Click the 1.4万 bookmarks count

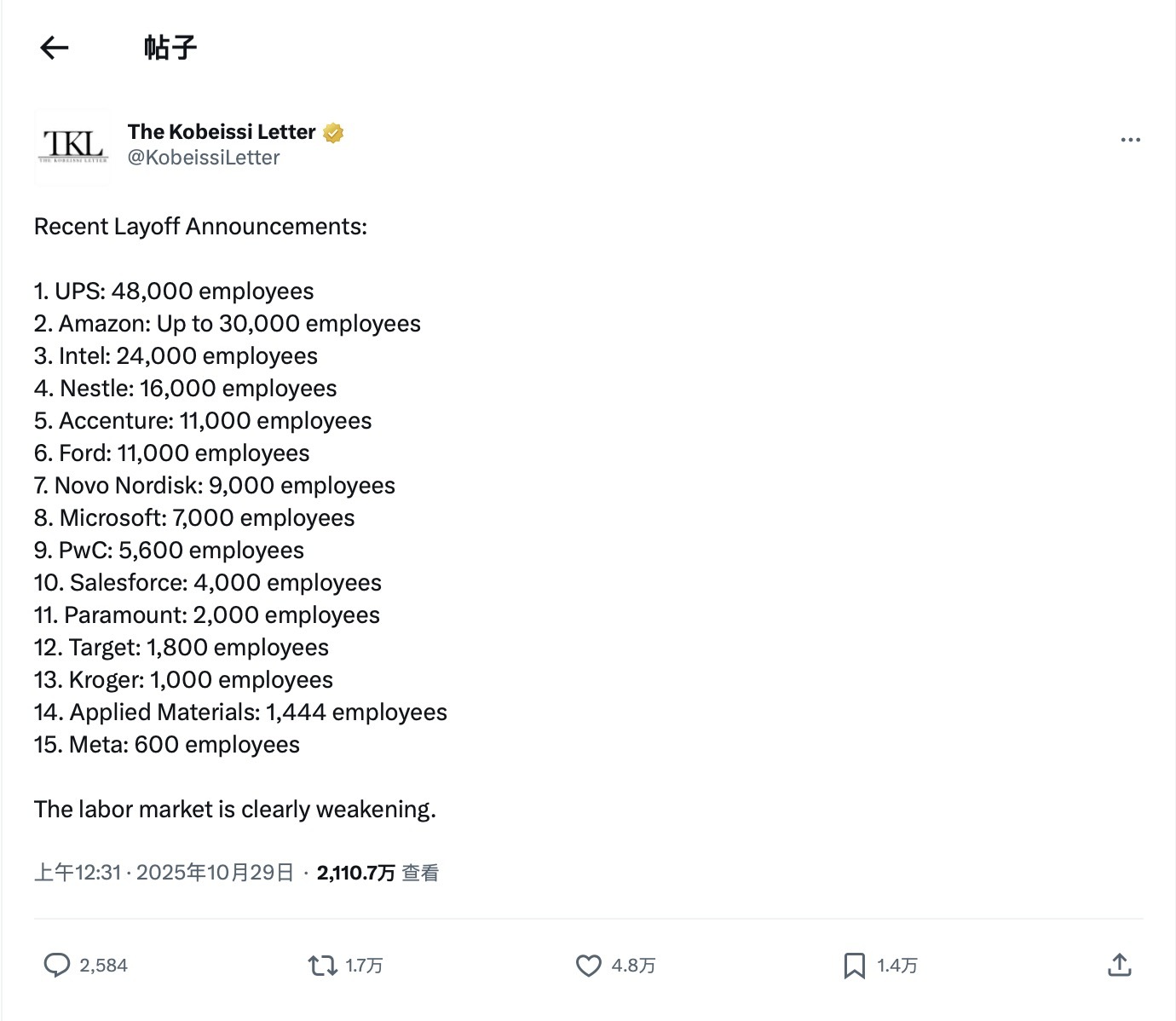tap(897, 966)
